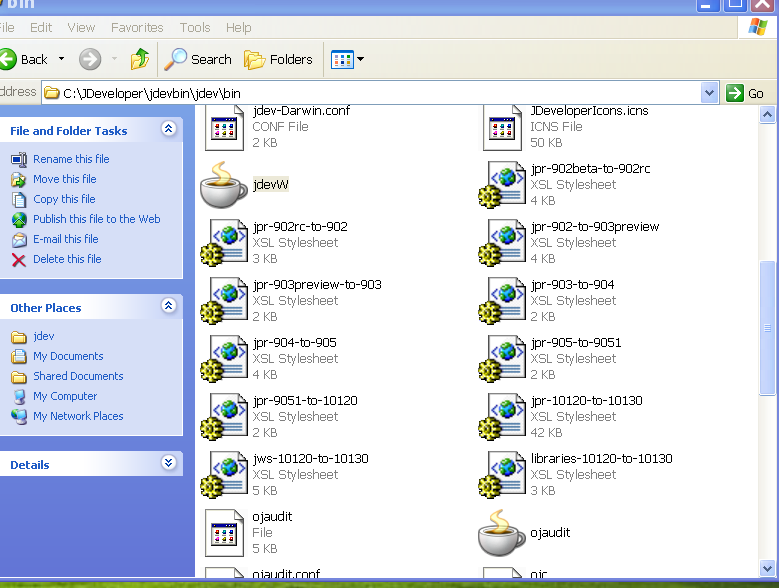This screenshot has height=588, width=779.
Task: Click scrollbar down arrow
Action: click(767, 568)
